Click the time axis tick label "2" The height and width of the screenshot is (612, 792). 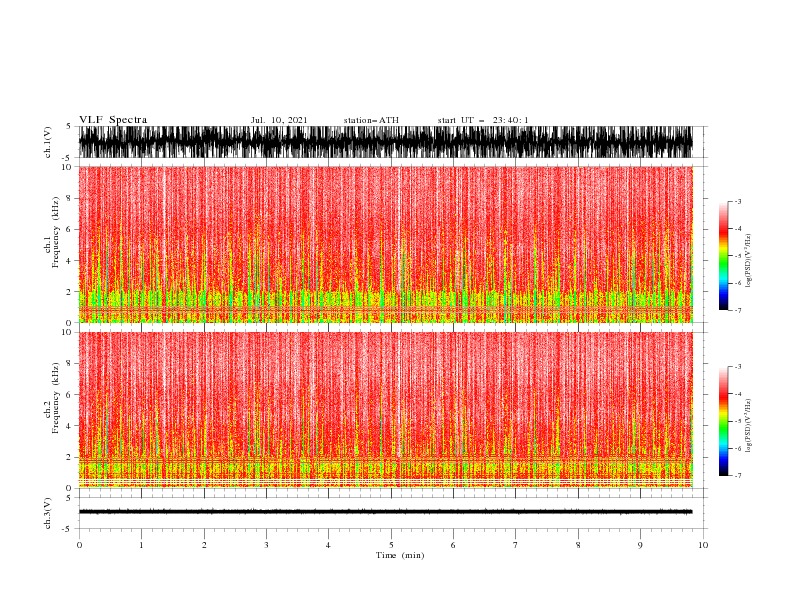[204, 545]
